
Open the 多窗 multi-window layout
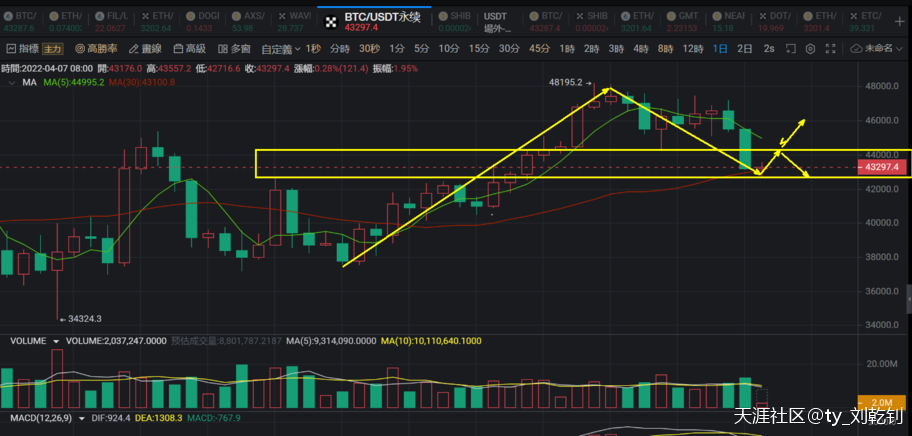pyautogui.click(x=234, y=48)
